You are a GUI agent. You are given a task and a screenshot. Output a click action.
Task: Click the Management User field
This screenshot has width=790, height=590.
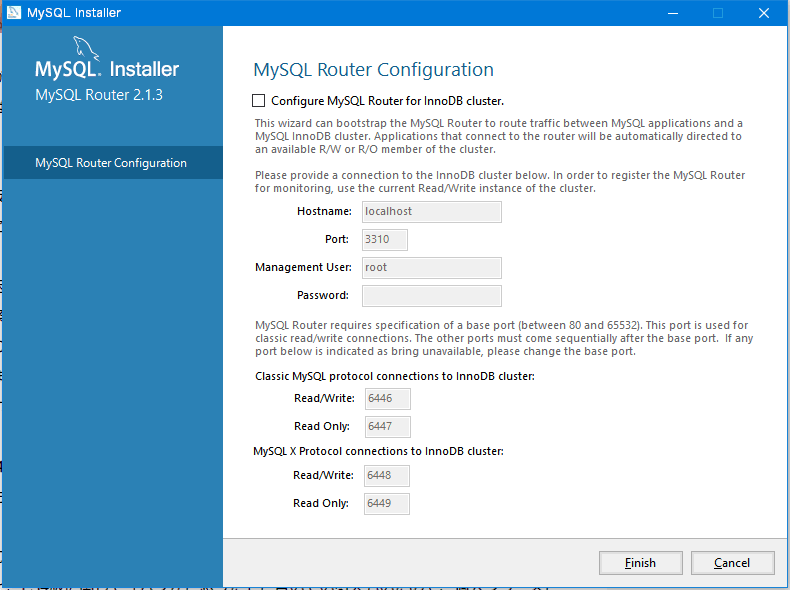click(x=431, y=268)
